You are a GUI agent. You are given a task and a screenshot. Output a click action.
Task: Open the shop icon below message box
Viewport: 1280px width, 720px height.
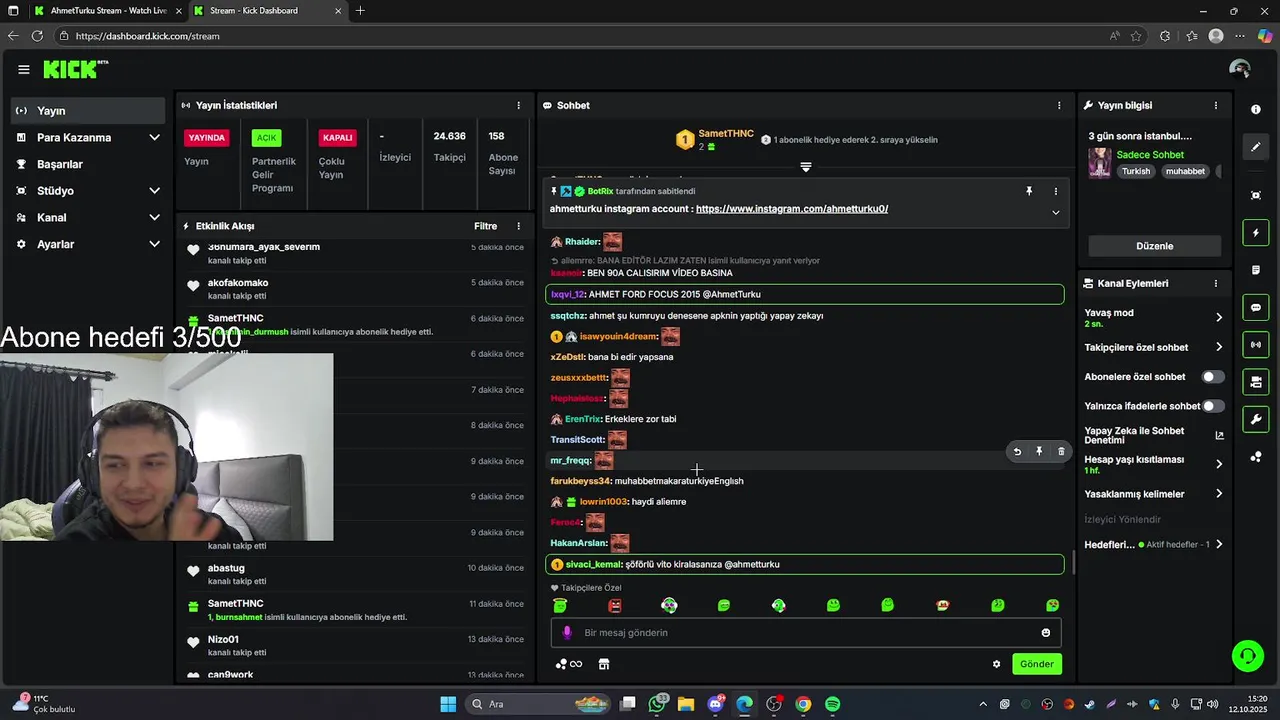tap(604, 664)
